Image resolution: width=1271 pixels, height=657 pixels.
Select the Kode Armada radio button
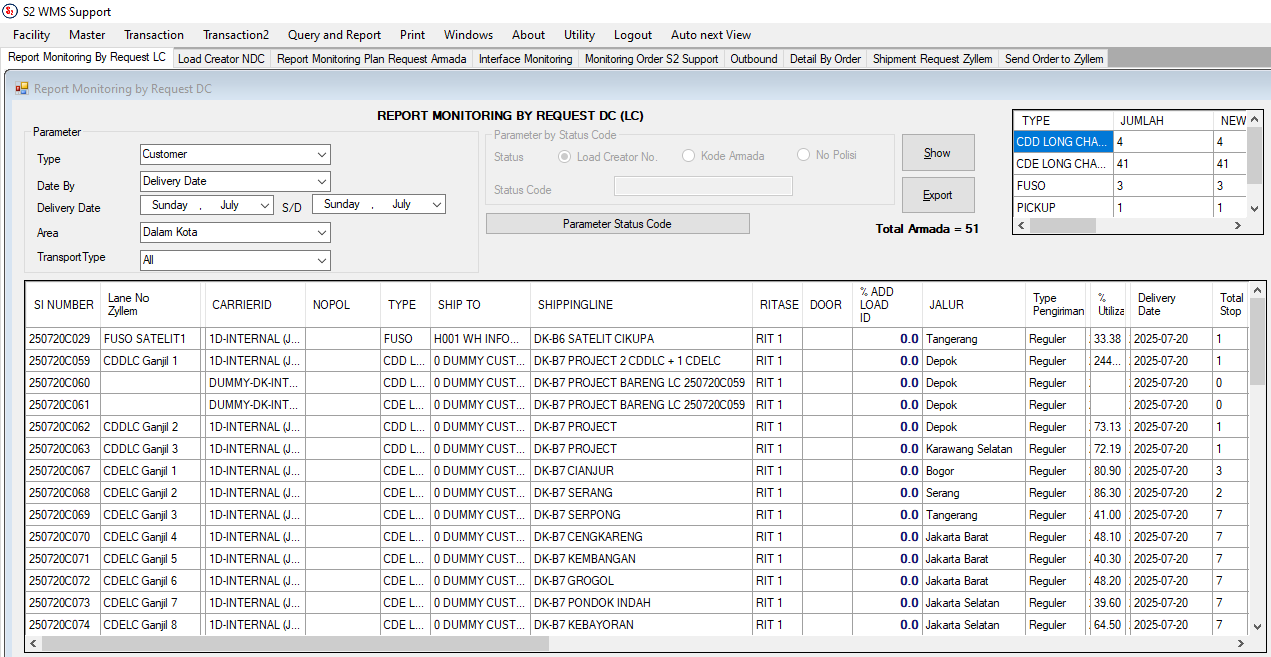(688, 156)
